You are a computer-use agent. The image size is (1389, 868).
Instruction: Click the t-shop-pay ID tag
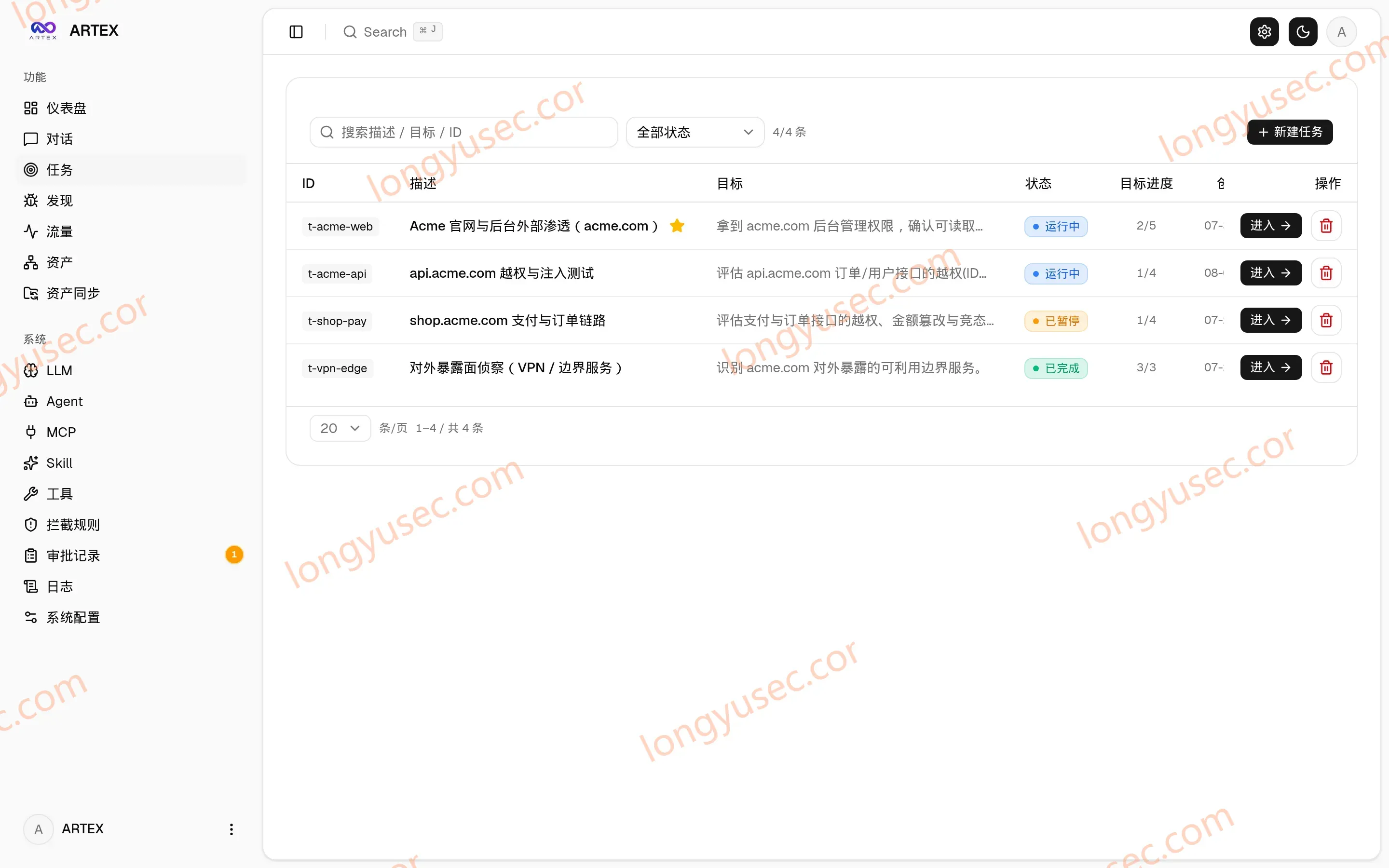click(x=337, y=321)
